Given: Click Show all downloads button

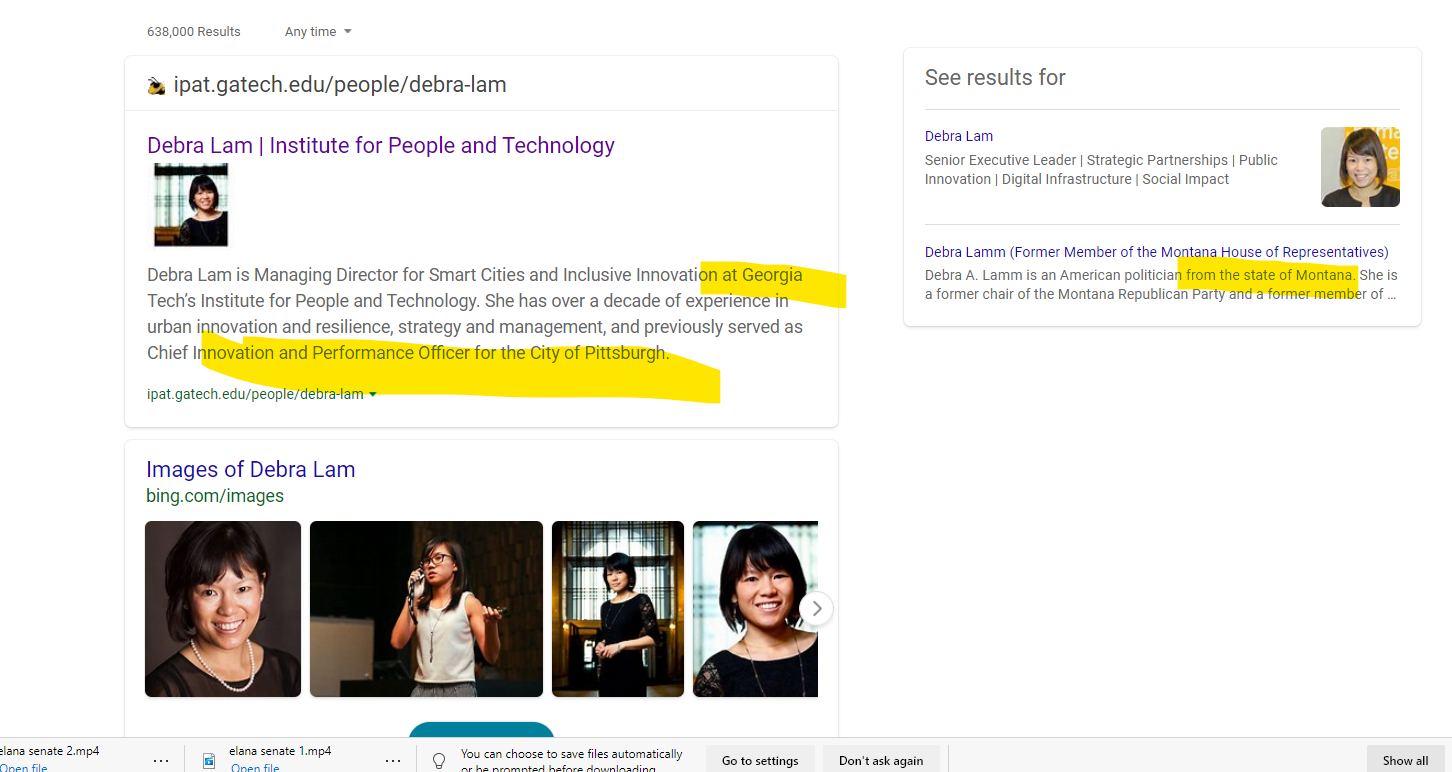Looking at the screenshot, I should point(1405,760).
